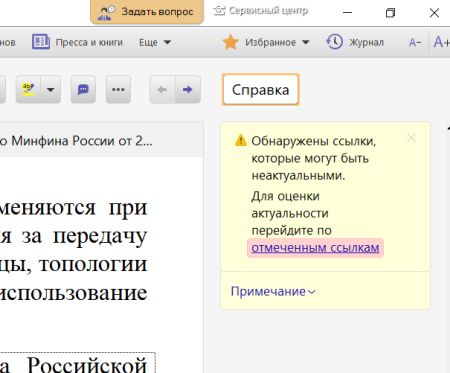The width and height of the screenshot is (450, 373).
Task: Decrease font size with A- button
Action: [x=415, y=42]
